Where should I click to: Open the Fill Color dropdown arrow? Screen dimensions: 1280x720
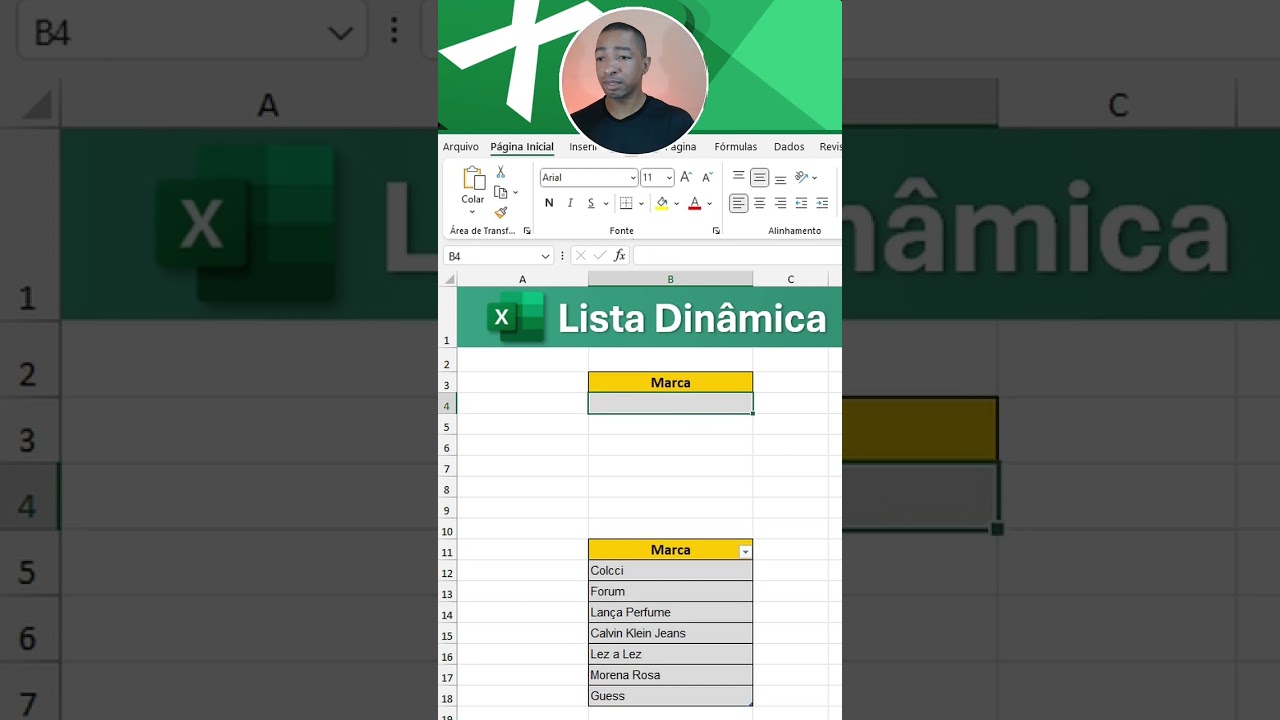(x=676, y=204)
